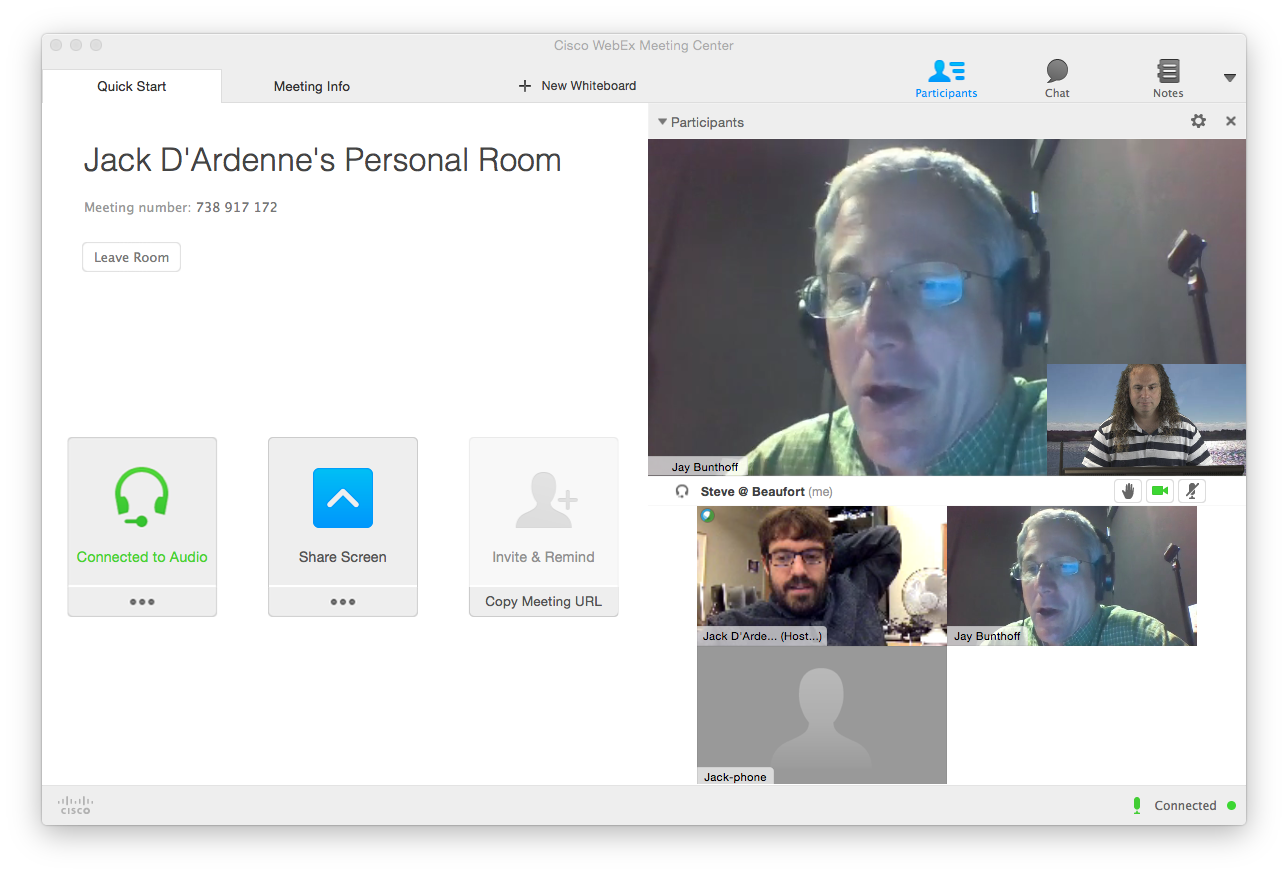Viewport: 1288px width, 875px height.
Task: Select Jack D'Ardenne host video thumbnail
Action: tap(822, 575)
